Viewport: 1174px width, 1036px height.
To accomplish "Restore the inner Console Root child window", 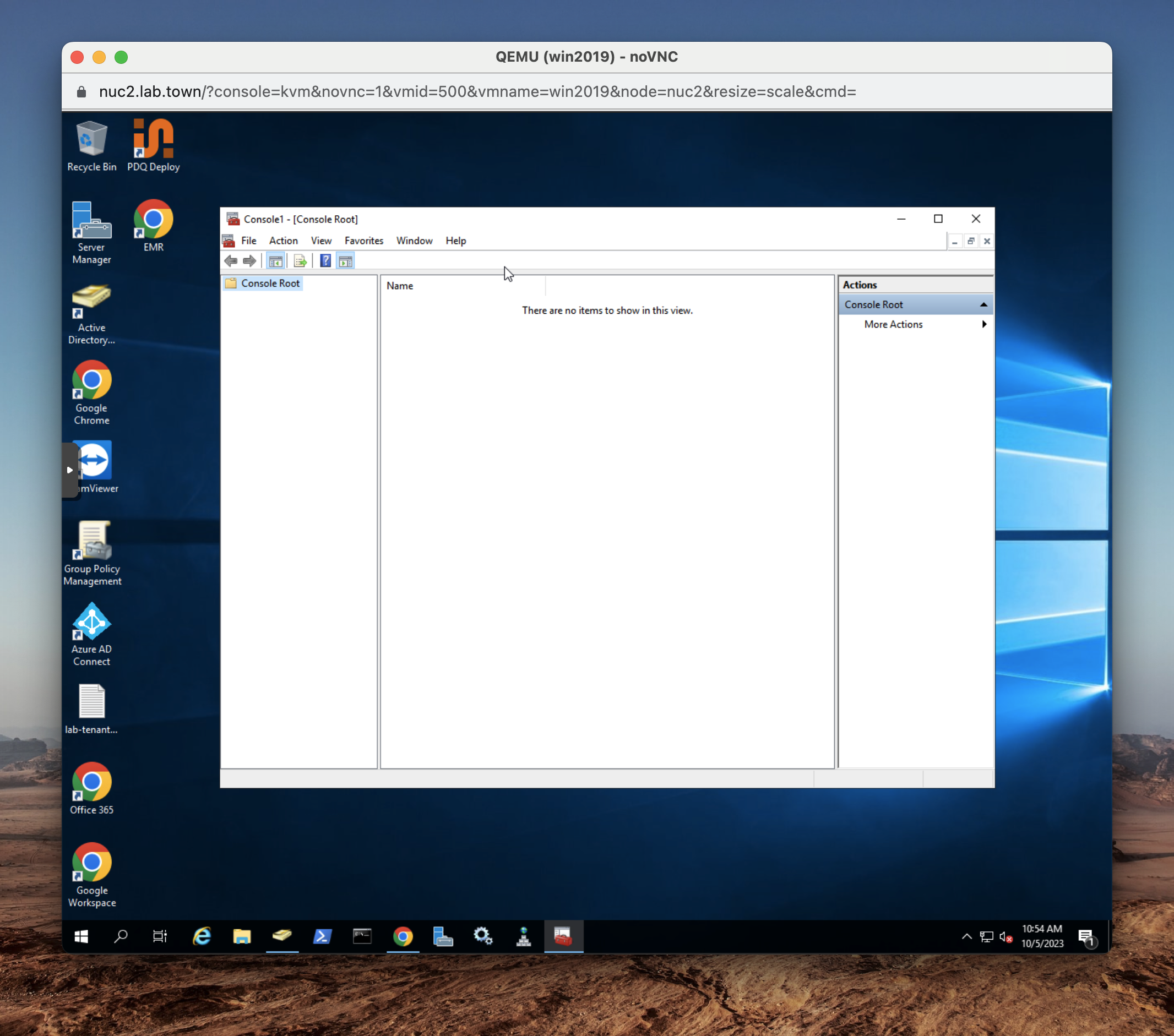I will point(971,241).
